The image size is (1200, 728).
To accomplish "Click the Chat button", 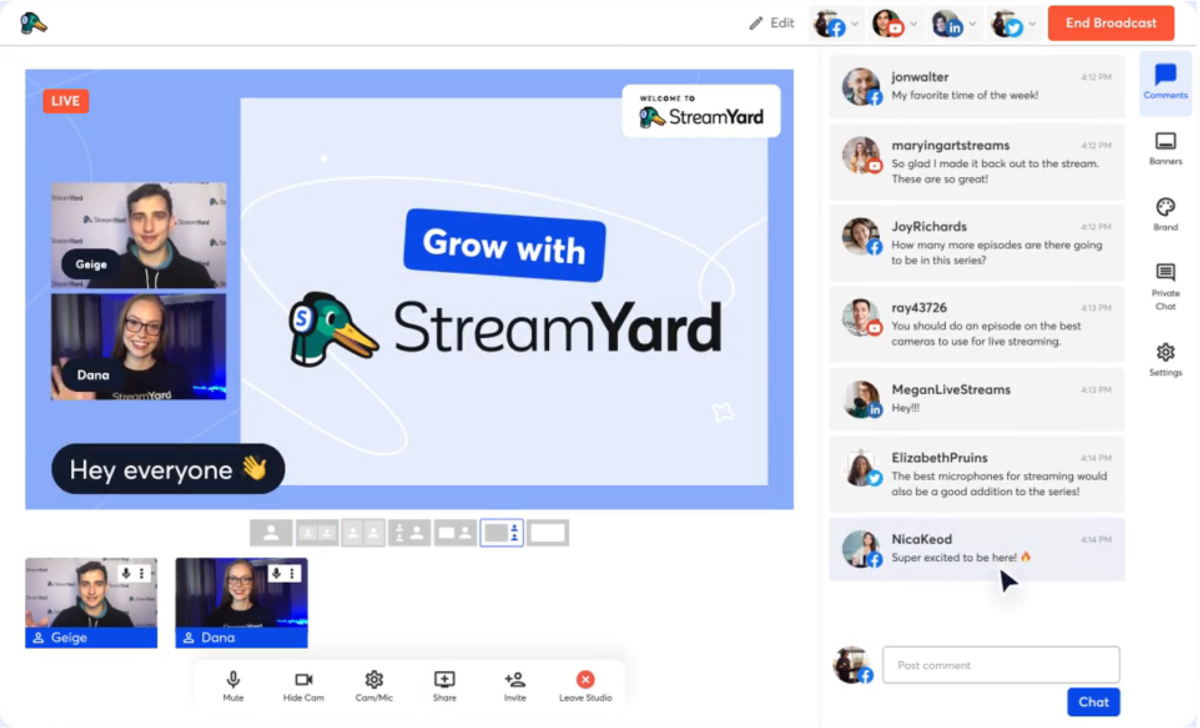I will 1093,702.
